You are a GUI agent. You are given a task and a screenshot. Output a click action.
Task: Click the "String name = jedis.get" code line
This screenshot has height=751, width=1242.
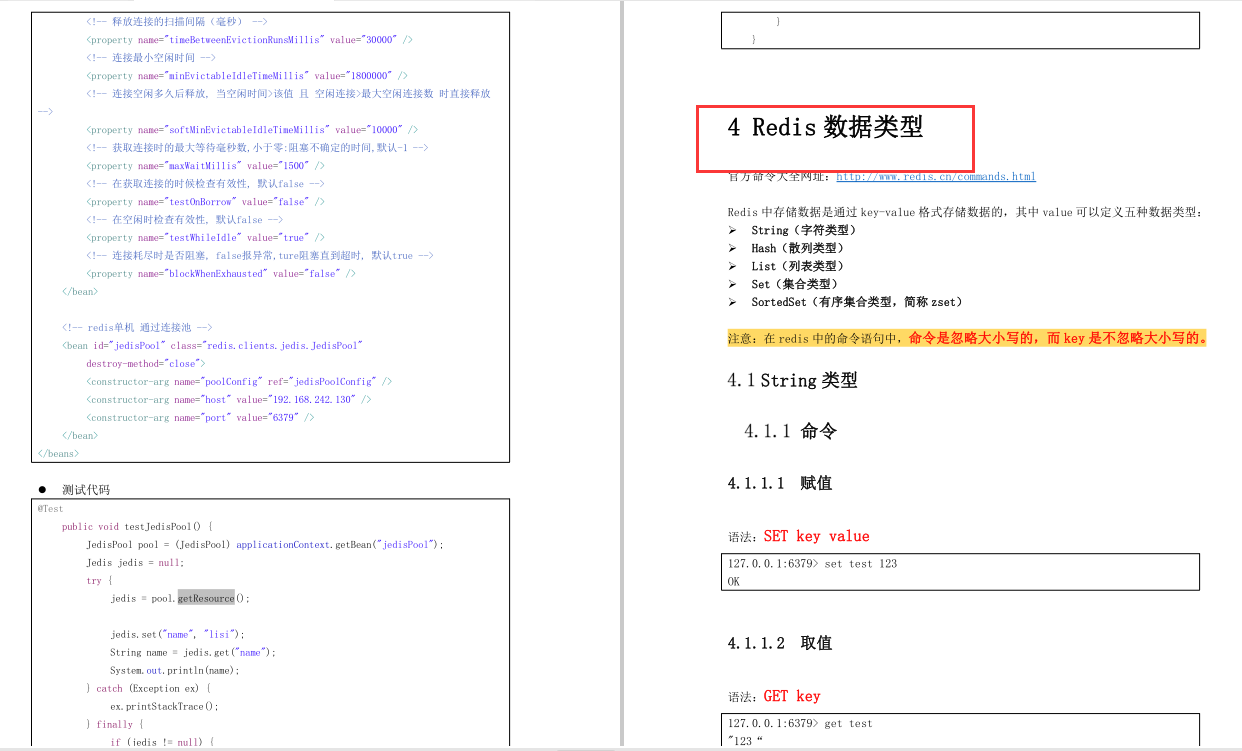coord(193,652)
